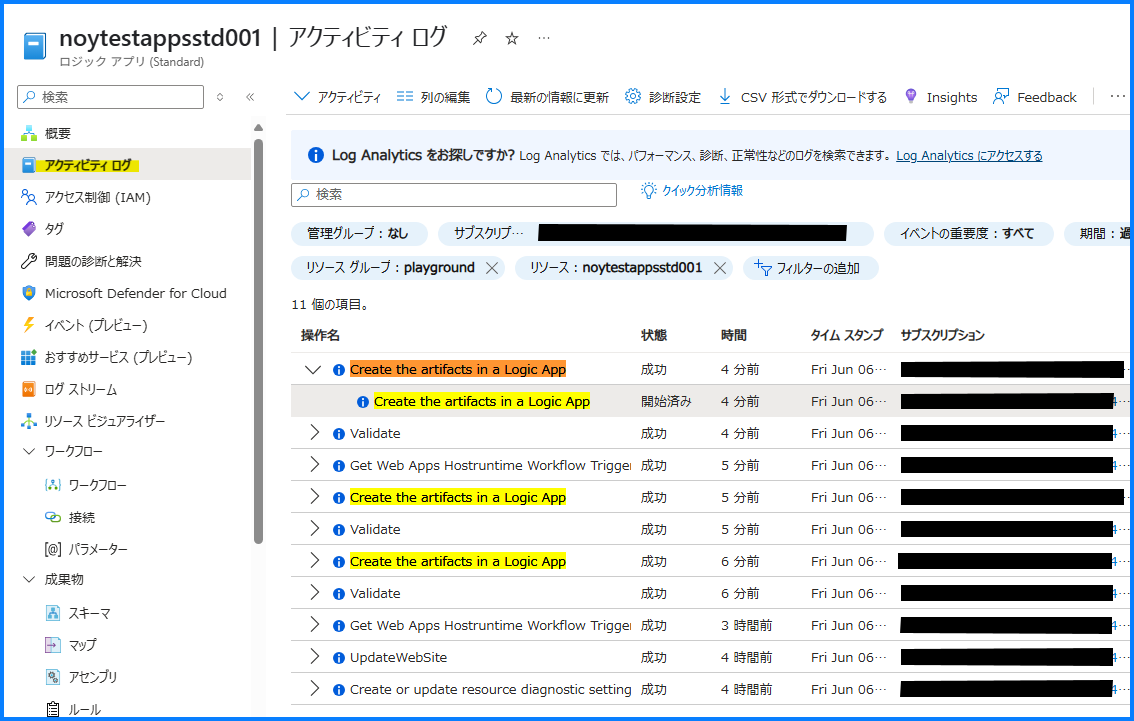Open the アクティビティ dropdown in the toolbar
This screenshot has width=1134, height=721.
pos(338,97)
